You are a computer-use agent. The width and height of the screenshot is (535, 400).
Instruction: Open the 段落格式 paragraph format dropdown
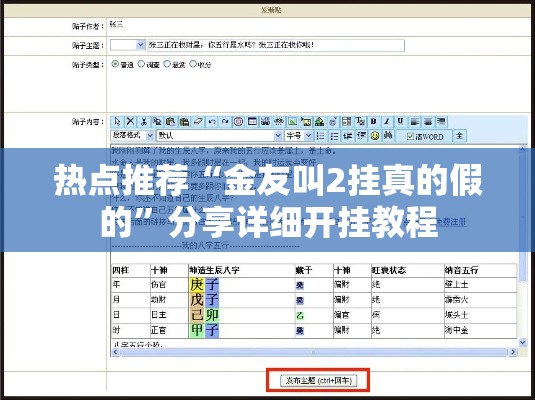pos(132,135)
